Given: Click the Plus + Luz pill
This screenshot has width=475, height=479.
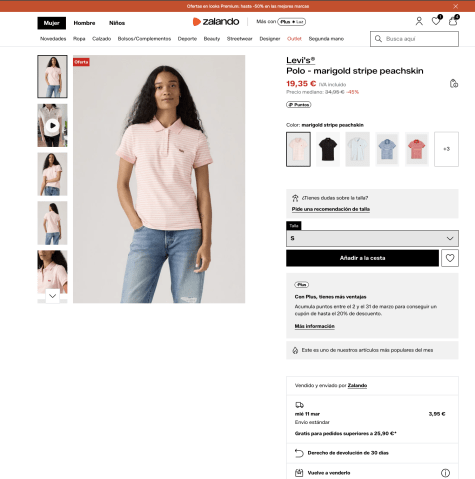Looking at the screenshot, I should [x=292, y=22].
